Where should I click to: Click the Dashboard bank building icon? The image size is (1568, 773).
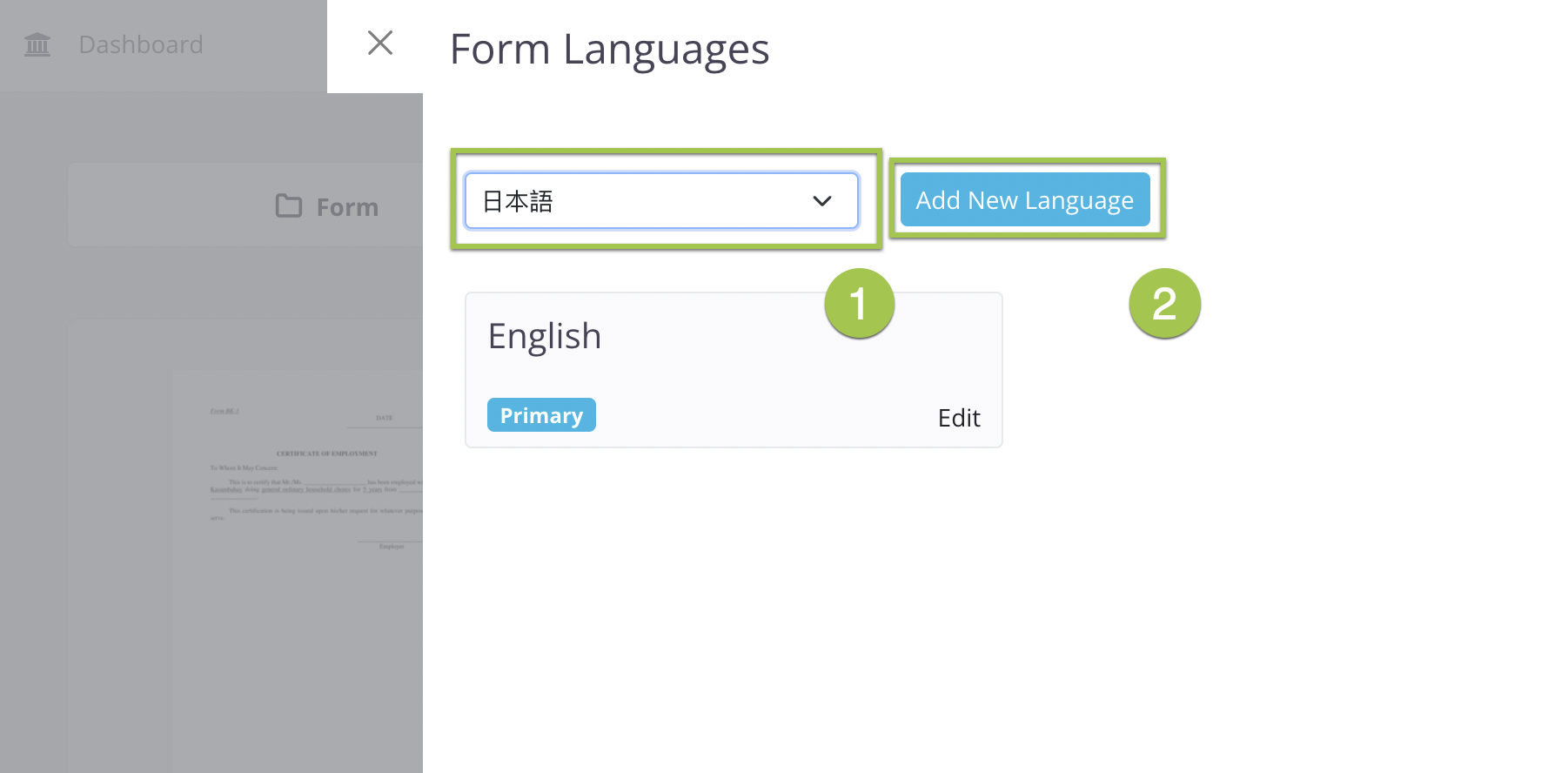(x=37, y=44)
